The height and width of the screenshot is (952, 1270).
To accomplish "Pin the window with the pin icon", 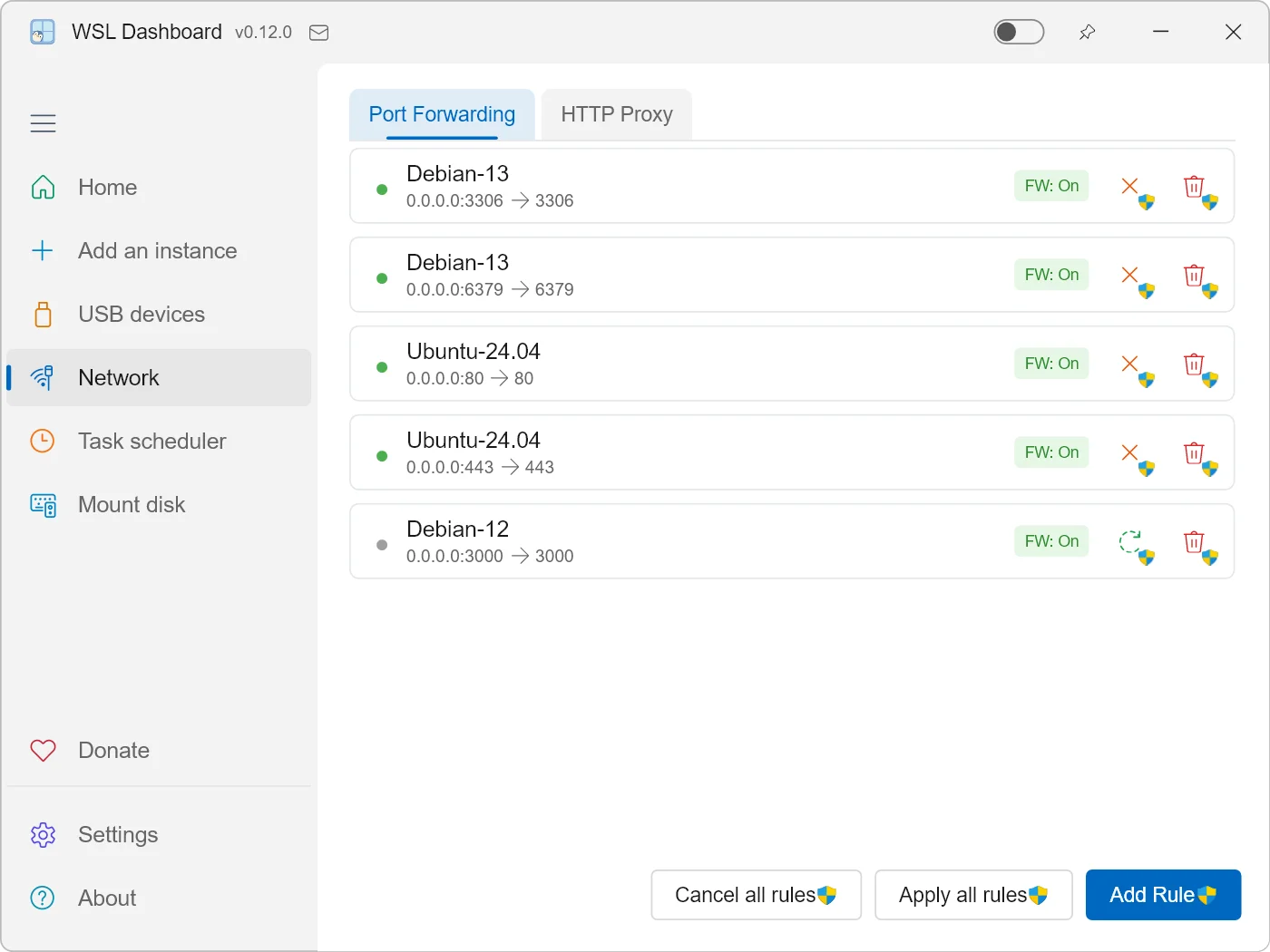I will 1087,33.
